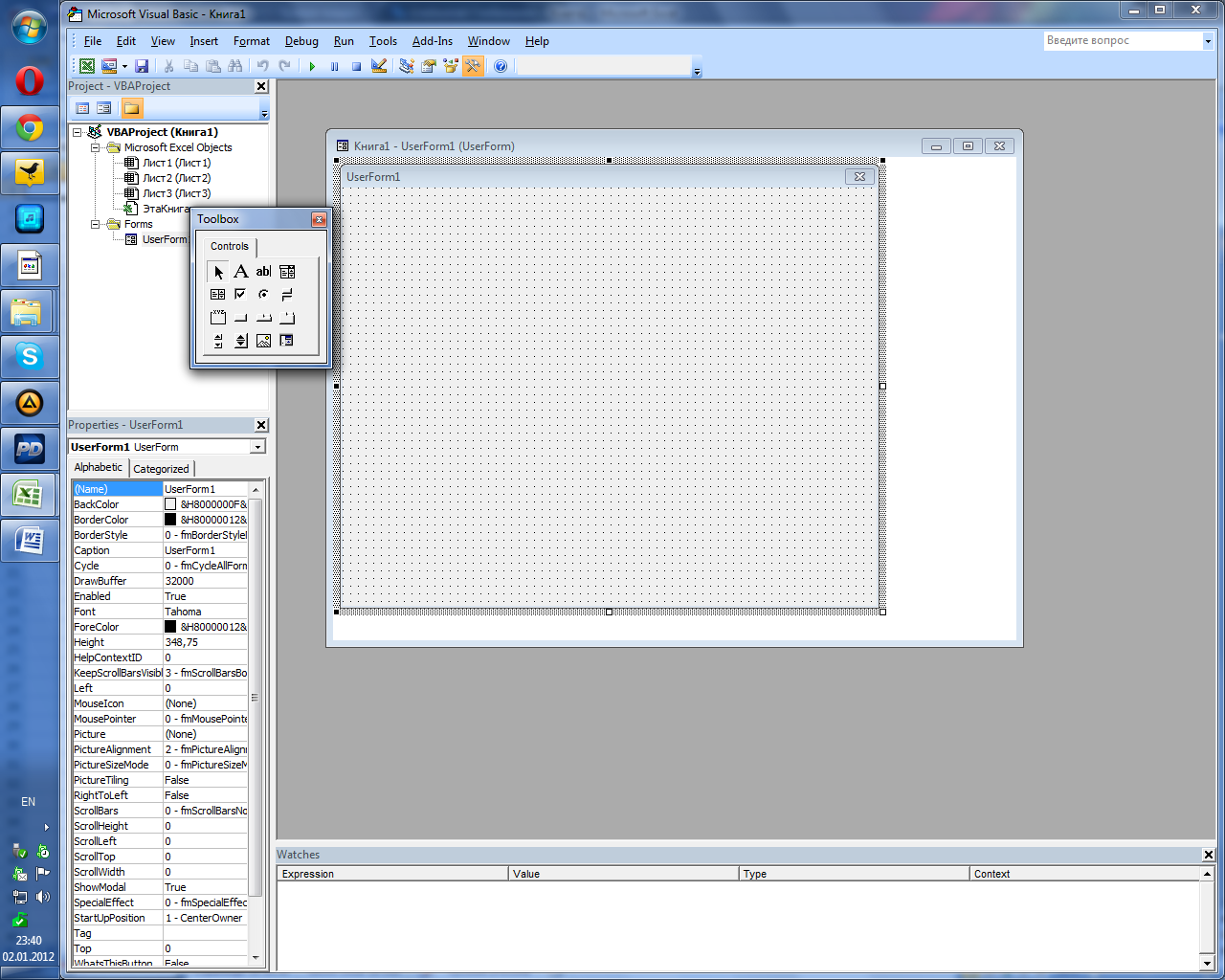Toggle the Toolbox button in the toolbar
This screenshot has height=980, width=1225.
473,66
